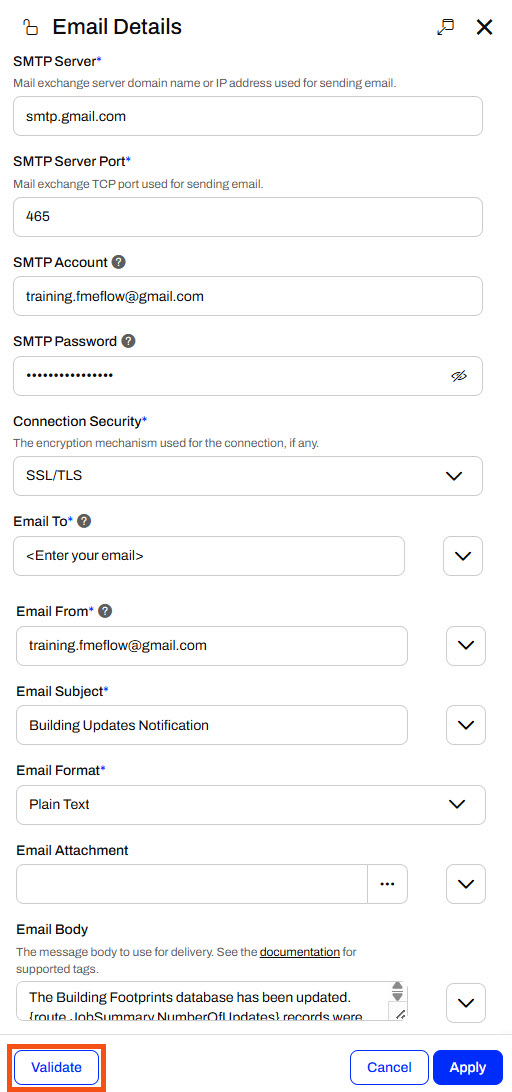Open SMTP Account help tooltip icon

119,262
